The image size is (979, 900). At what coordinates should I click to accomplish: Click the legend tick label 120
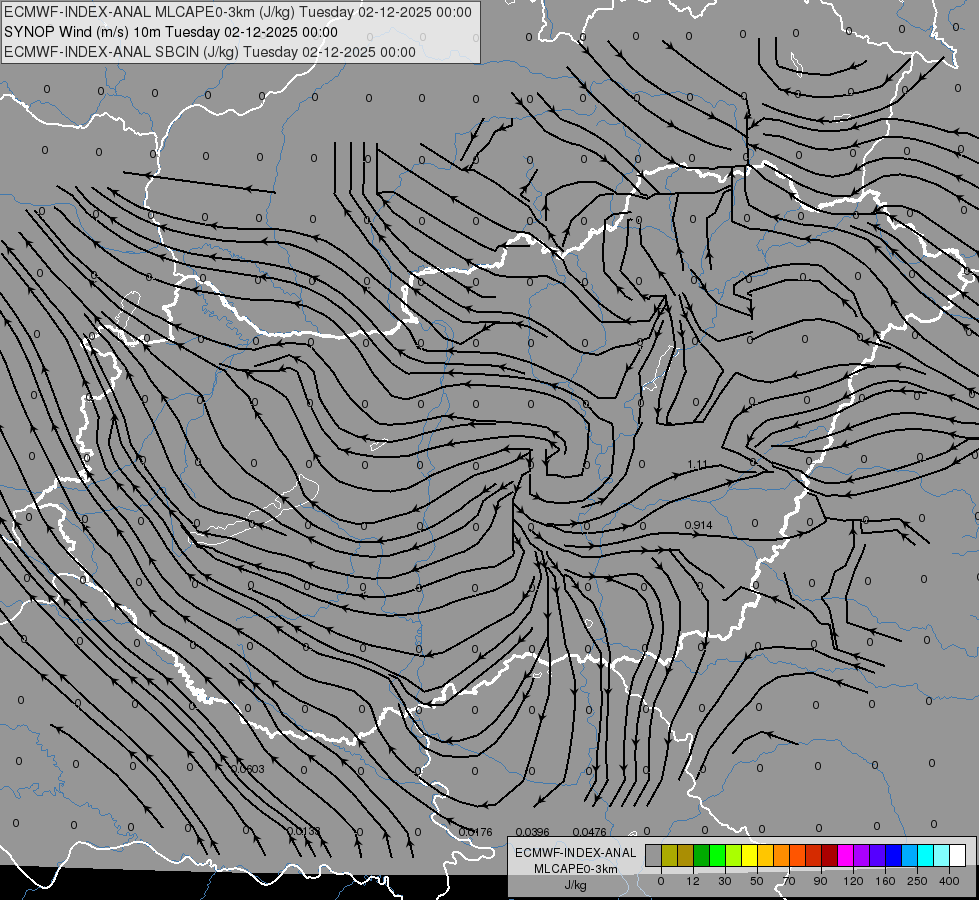pyautogui.click(x=854, y=881)
